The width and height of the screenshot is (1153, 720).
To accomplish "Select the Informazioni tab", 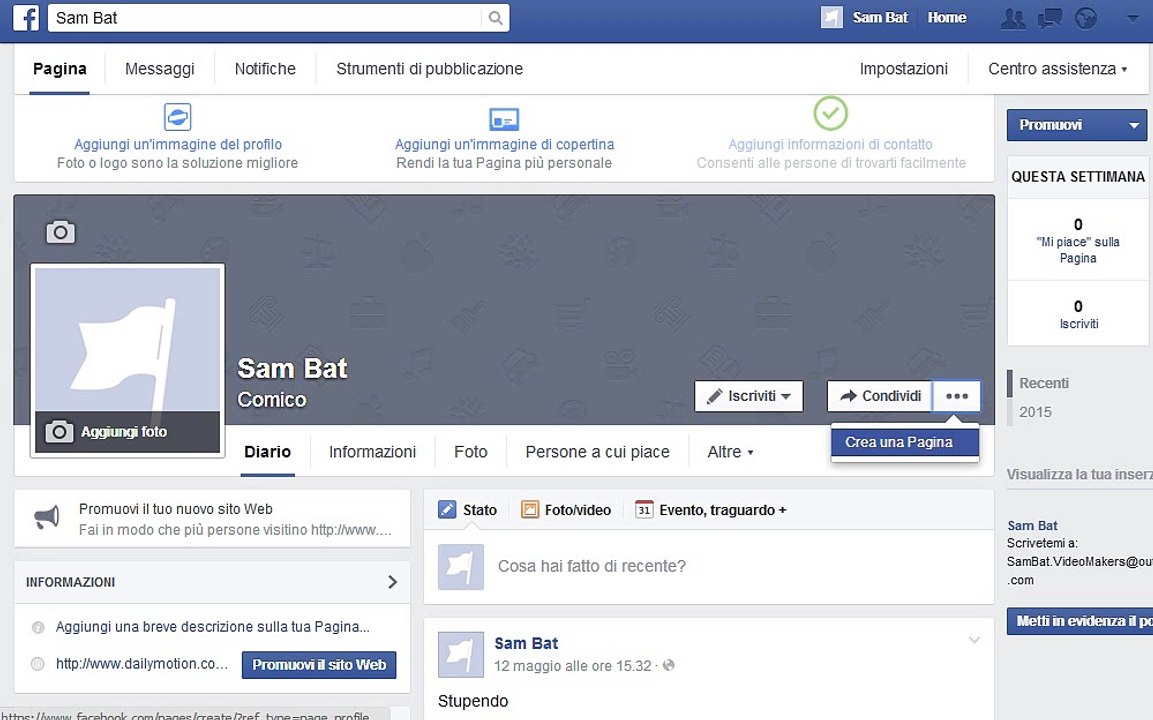I will coord(372,452).
